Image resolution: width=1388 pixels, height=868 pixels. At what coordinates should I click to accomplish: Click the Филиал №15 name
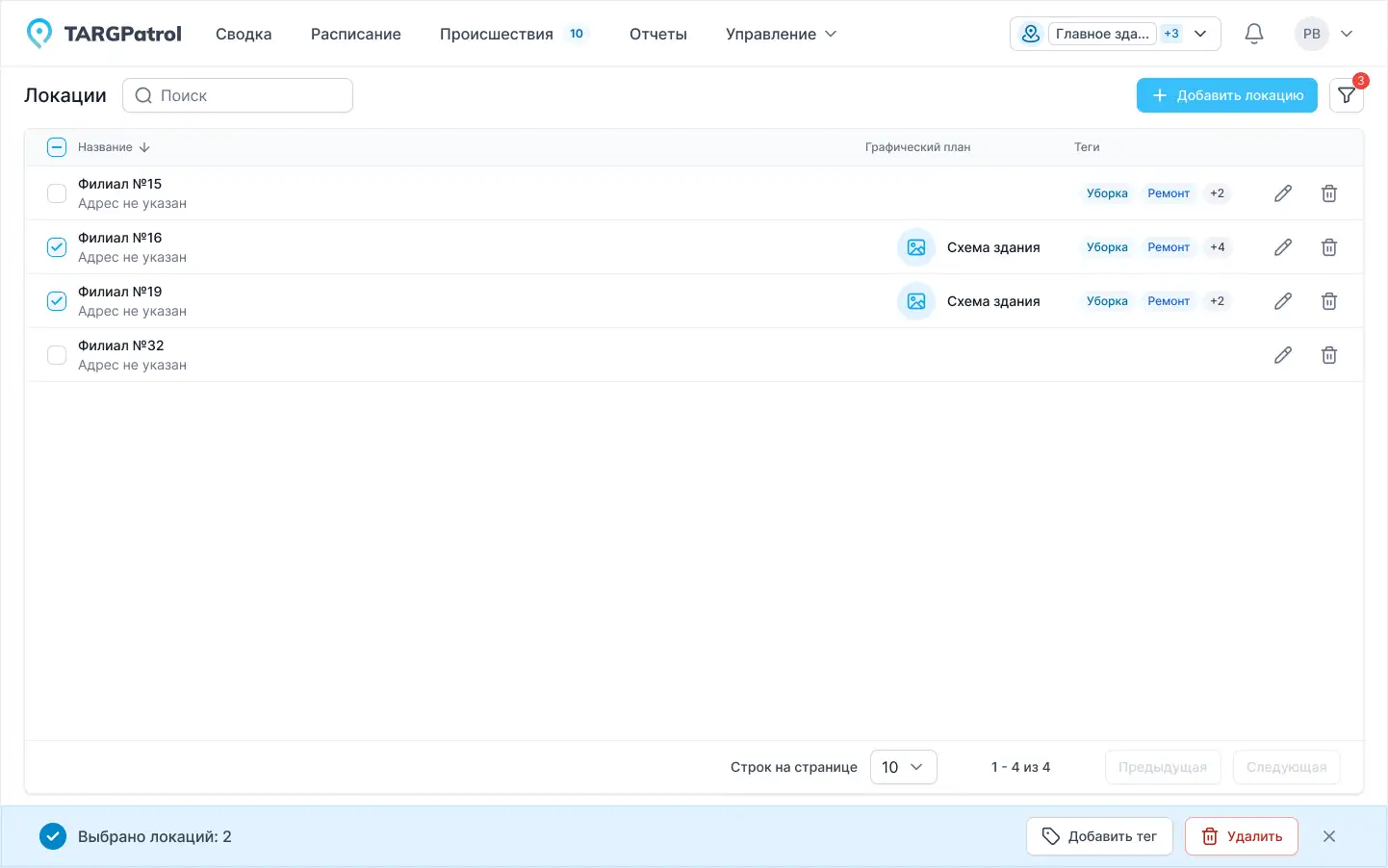tap(119, 184)
